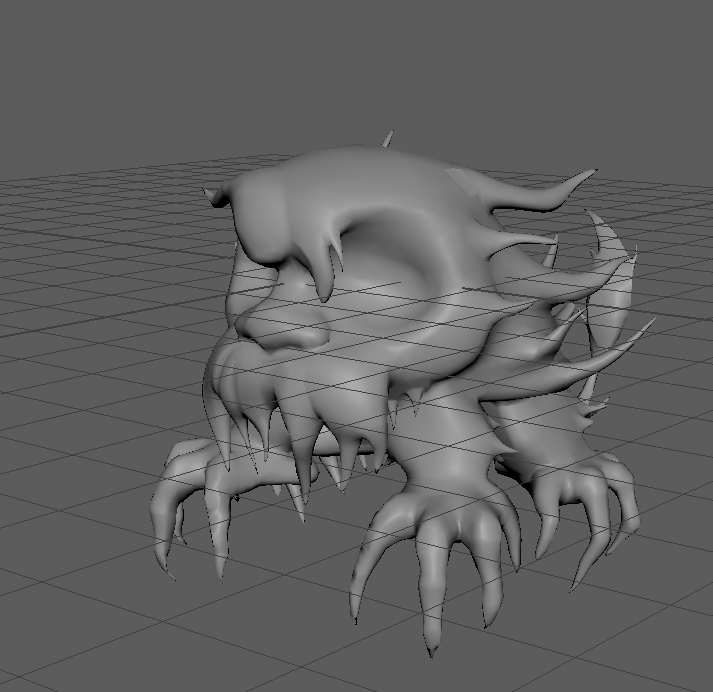Click the tiny spike on the head's left side
This screenshot has width=713, height=692.
click(x=212, y=195)
